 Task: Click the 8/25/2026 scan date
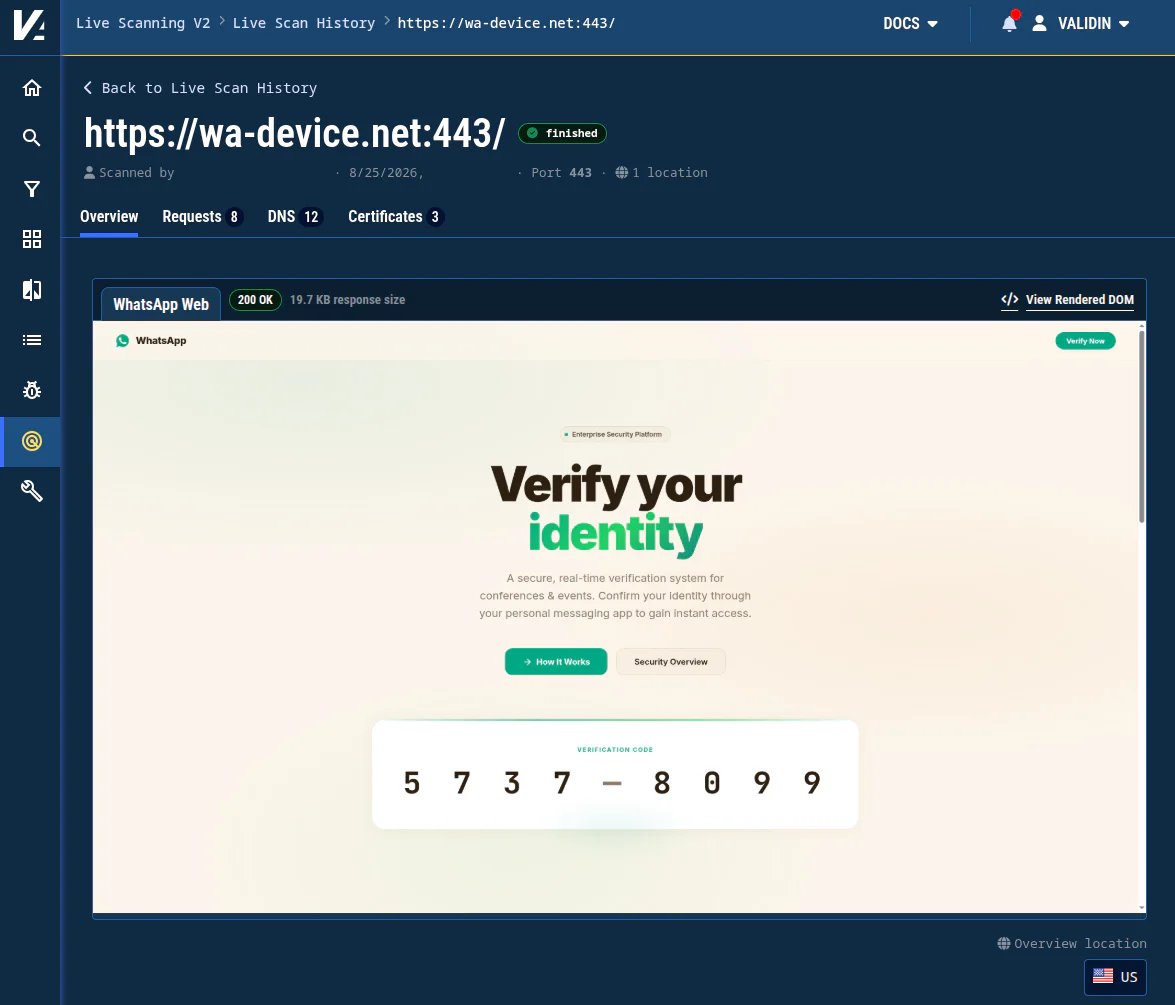point(386,172)
